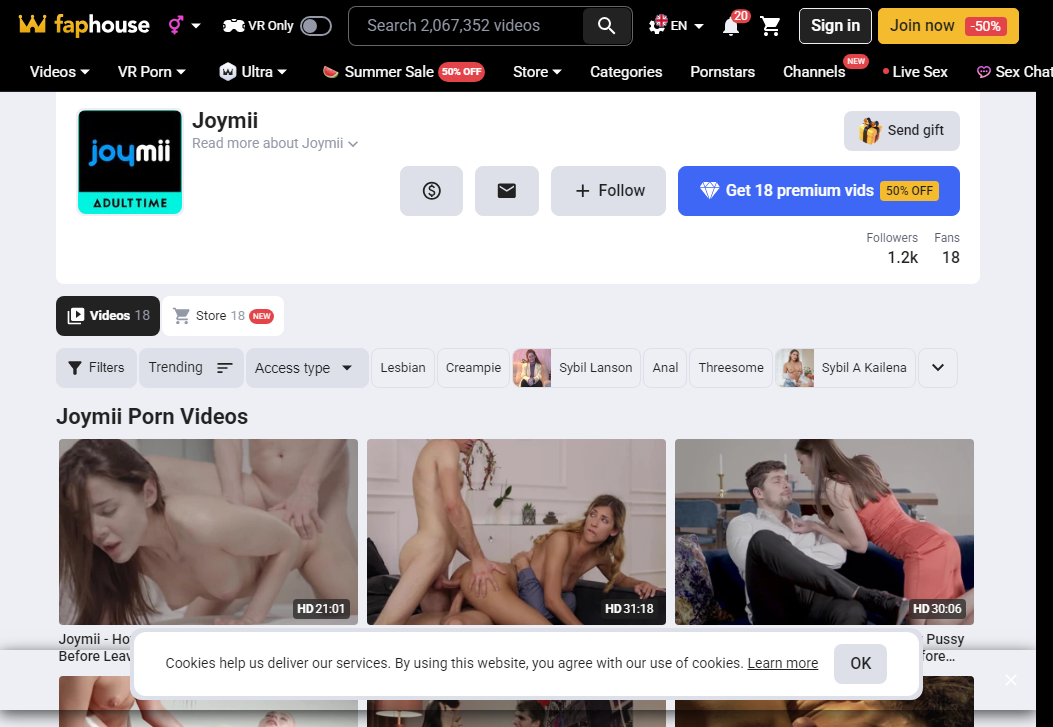Click the Follow button

point(608,191)
